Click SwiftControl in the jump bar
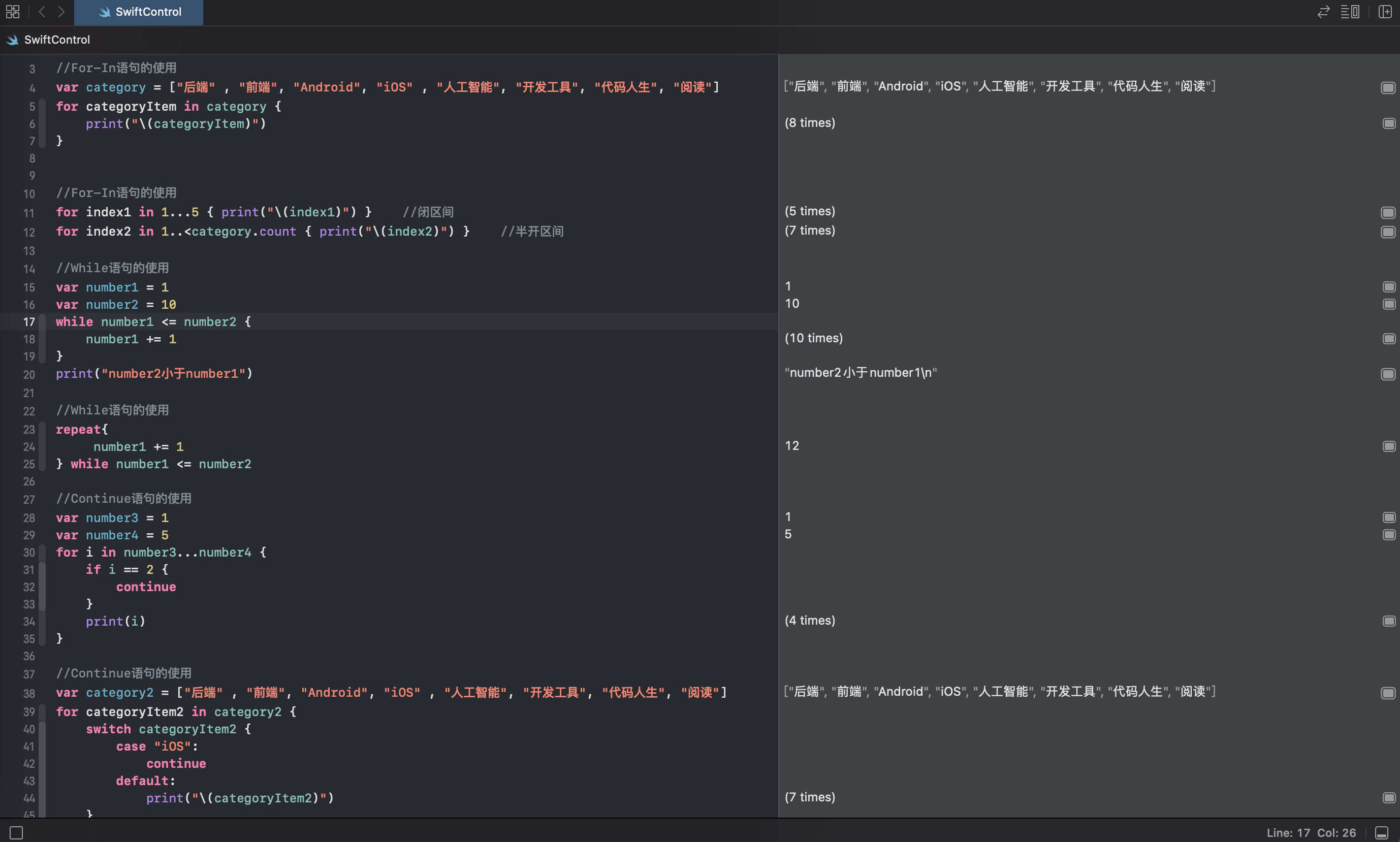1400x842 pixels. (x=57, y=40)
